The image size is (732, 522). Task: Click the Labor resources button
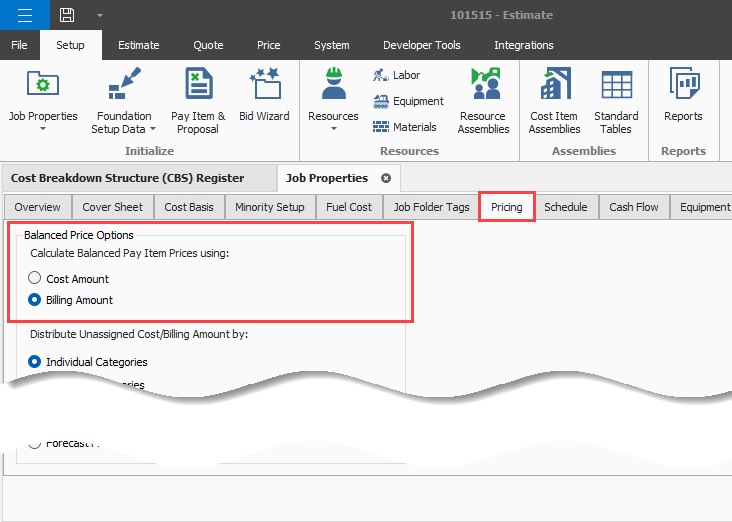(x=396, y=75)
